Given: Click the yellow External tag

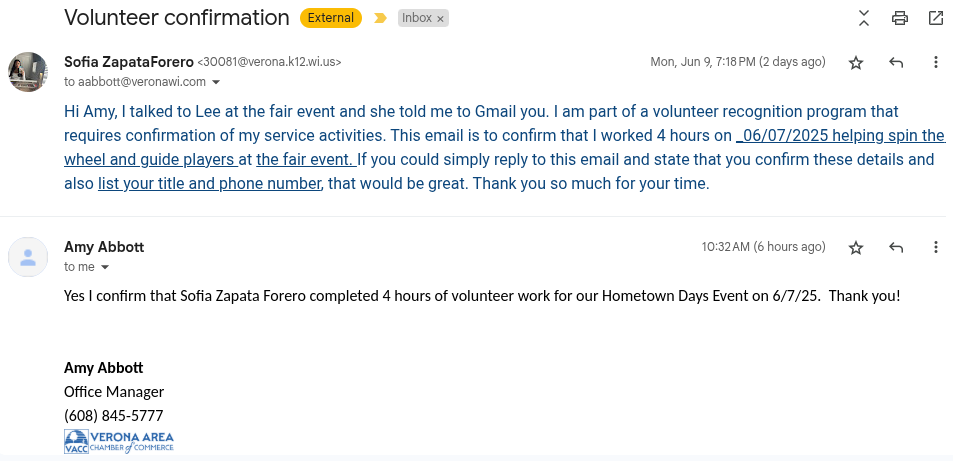Looking at the screenshot, I should (330, 18).
